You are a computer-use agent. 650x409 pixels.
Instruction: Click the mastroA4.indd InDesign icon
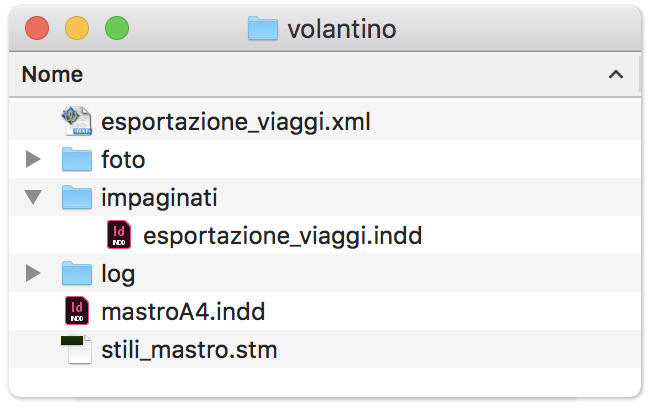coord(77,312)
